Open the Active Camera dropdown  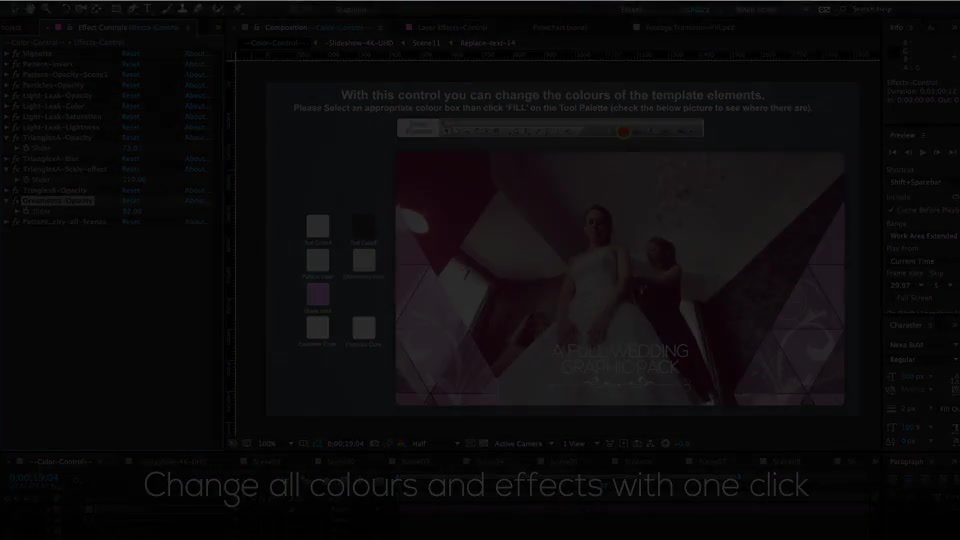(x=523, y=443)
